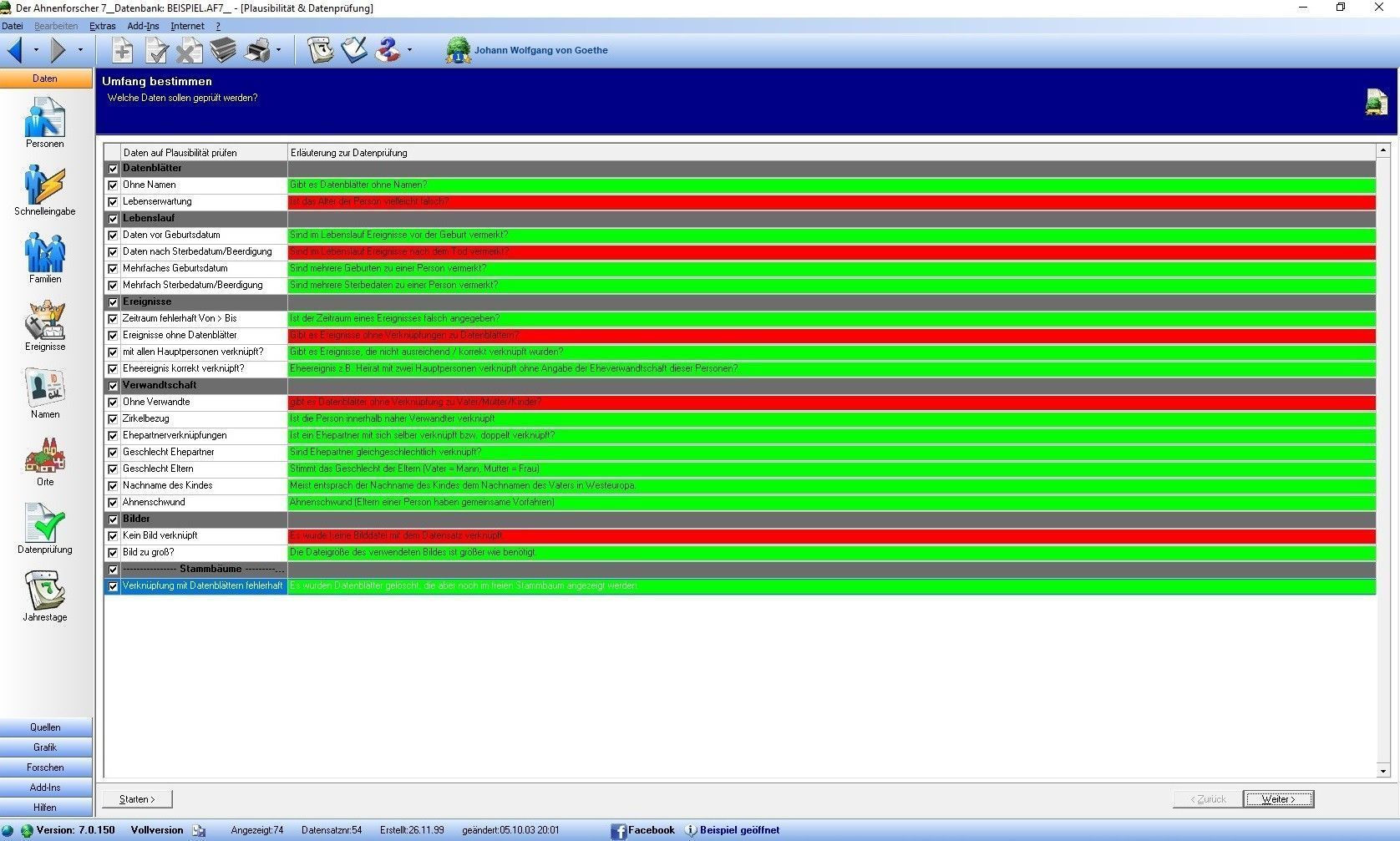Open the dropdown arrow beside the back arrow
The height and width of the screenshot is (841, 1400).
[36, 51]
